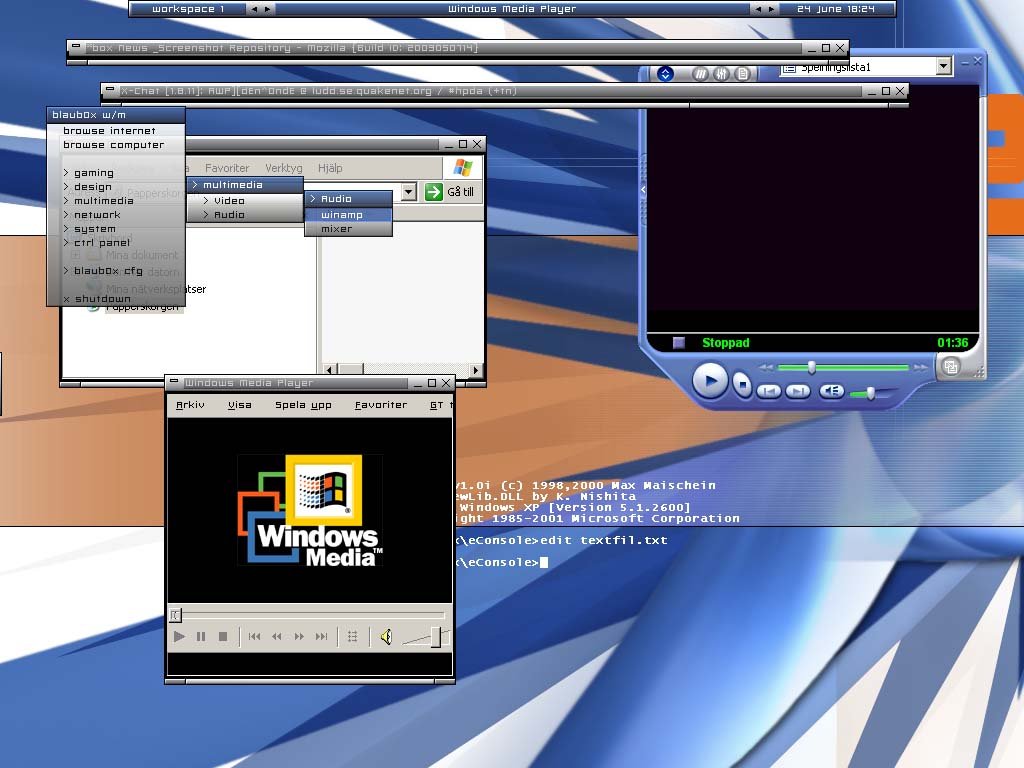
Task: Click the 01:36 time display in skinned player
Action: tap(952, 343)
